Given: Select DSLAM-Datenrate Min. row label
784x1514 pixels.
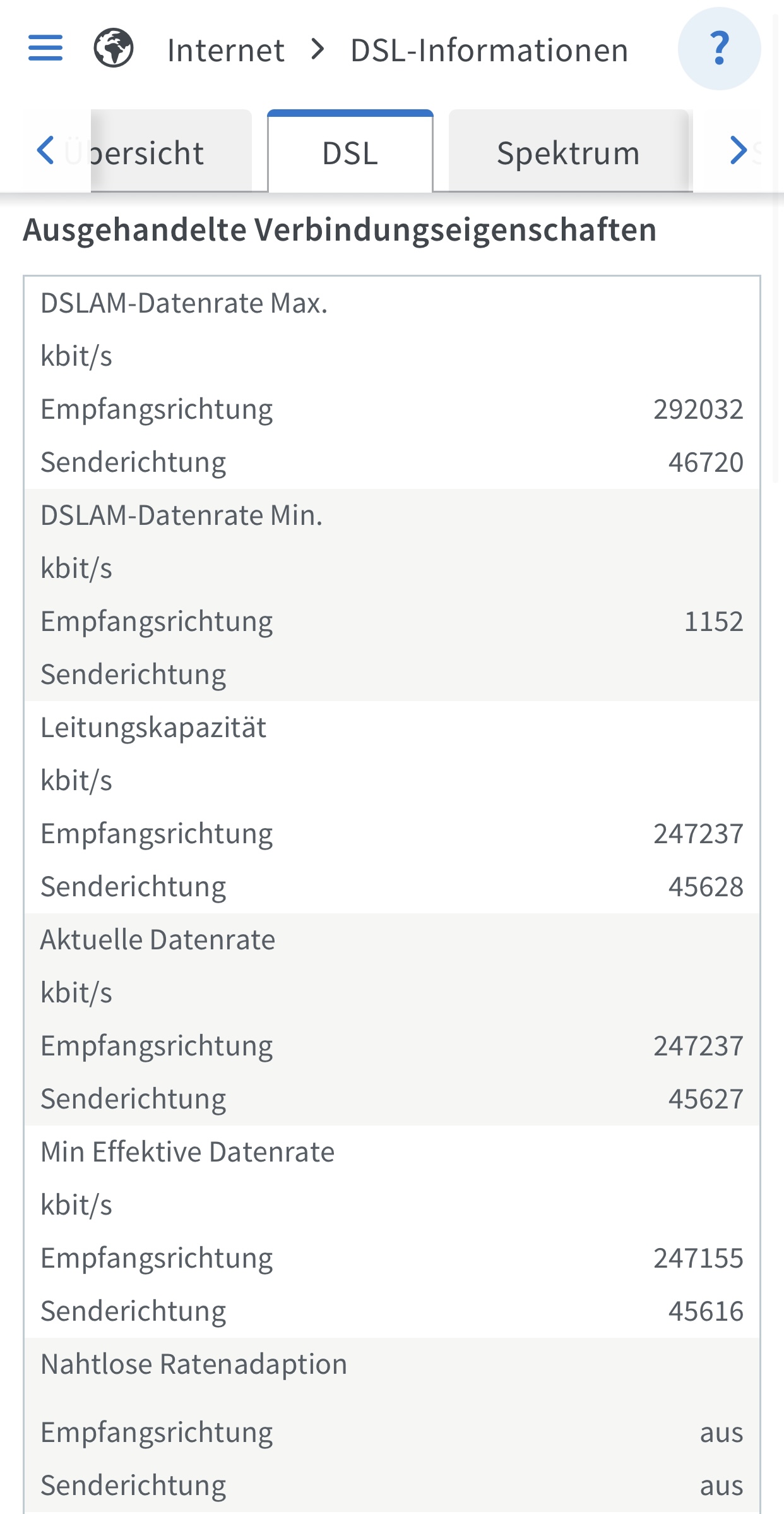Looking at the screenshot, I should [x=182, y=516].
